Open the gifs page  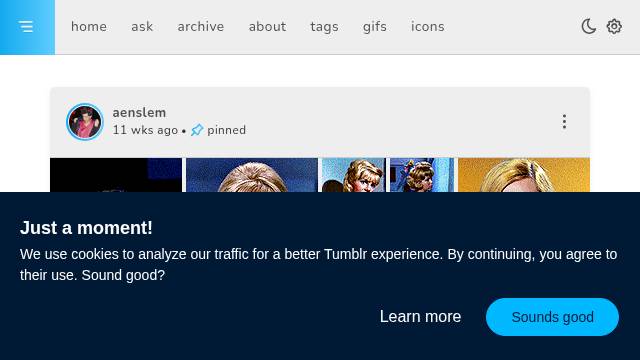[375, 27]
